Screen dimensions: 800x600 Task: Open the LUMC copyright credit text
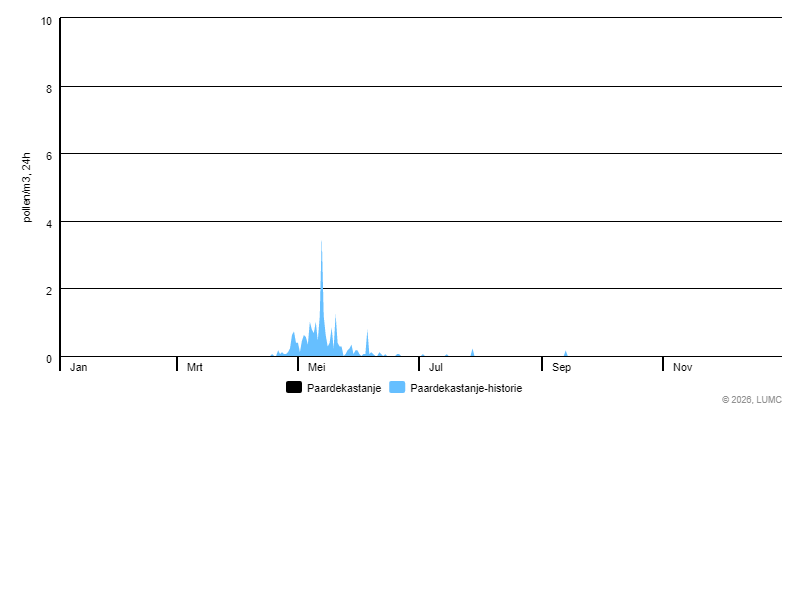[751, 399]
